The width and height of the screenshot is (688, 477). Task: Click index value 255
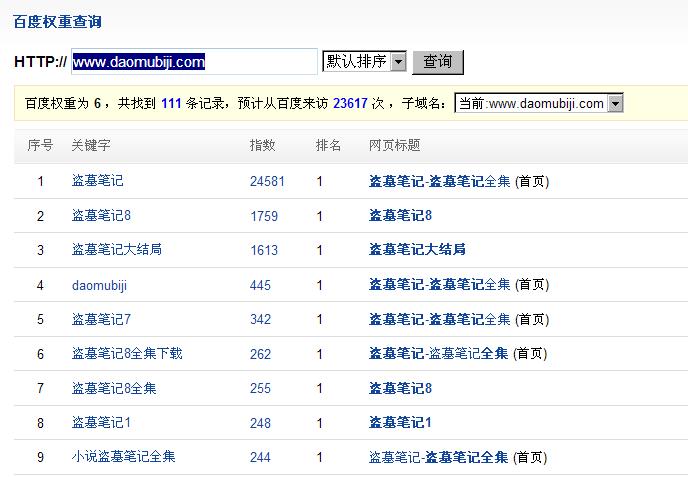click(260, 388)
